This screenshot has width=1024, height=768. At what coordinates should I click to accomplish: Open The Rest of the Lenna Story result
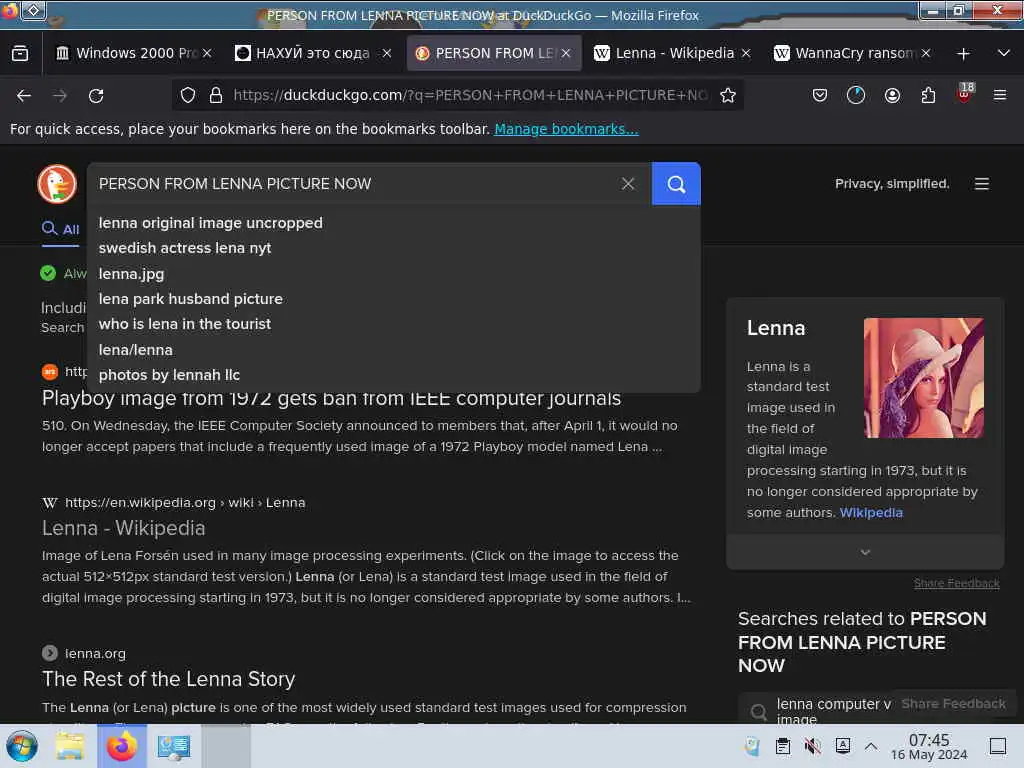pyautogui.click(x=168, y=679)
